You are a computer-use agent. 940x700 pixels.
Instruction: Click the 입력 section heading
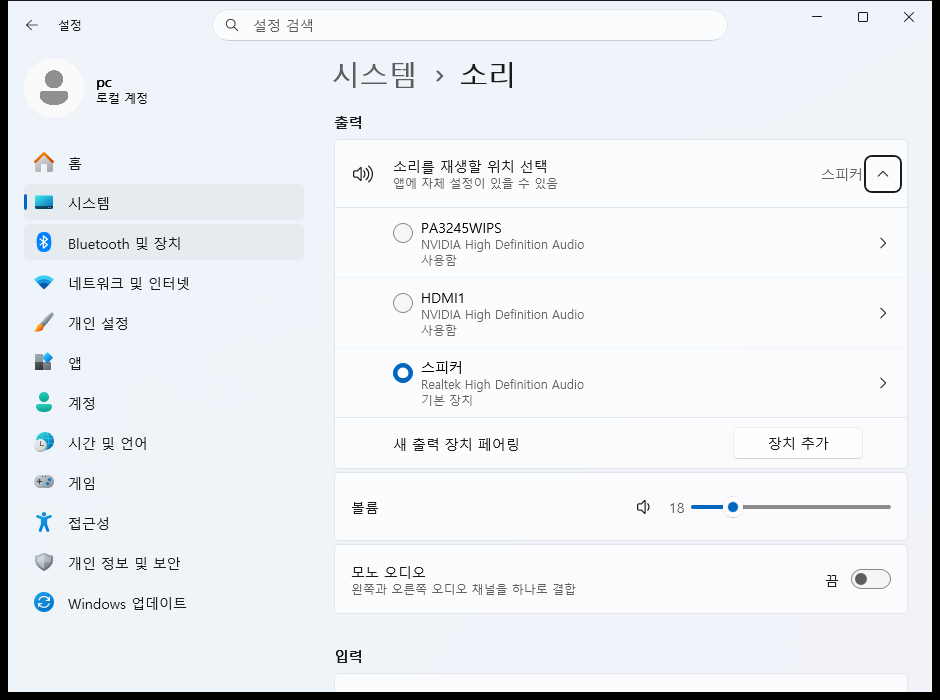pos(348,656)
